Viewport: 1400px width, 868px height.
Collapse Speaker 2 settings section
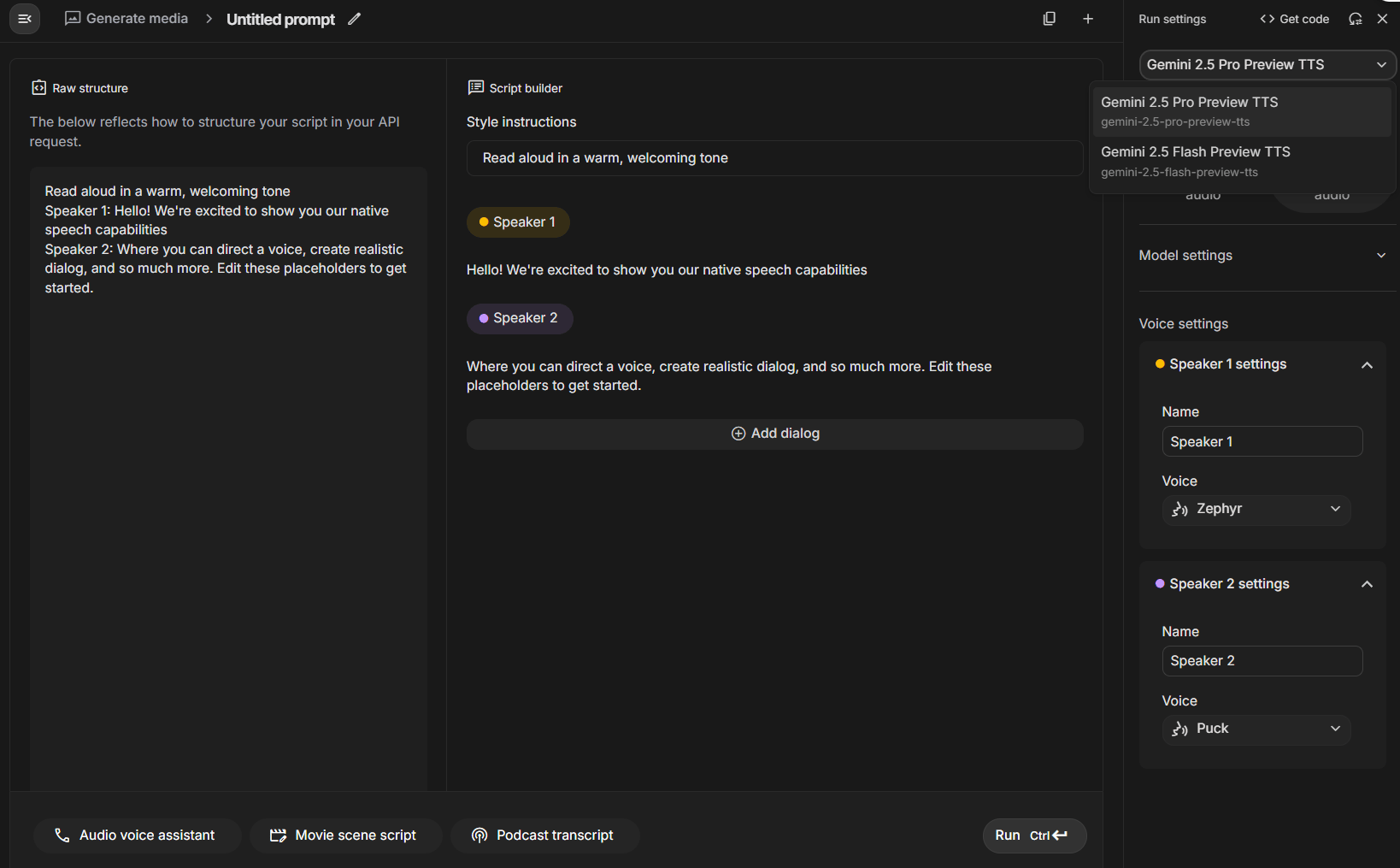point(1367,584)
